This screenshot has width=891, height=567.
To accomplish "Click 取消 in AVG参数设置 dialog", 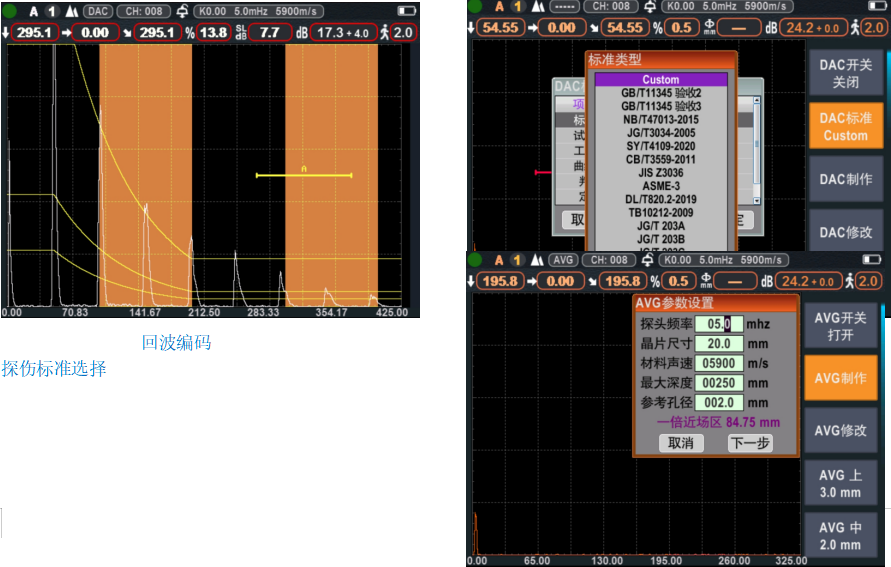I will (x=681, y=443).
